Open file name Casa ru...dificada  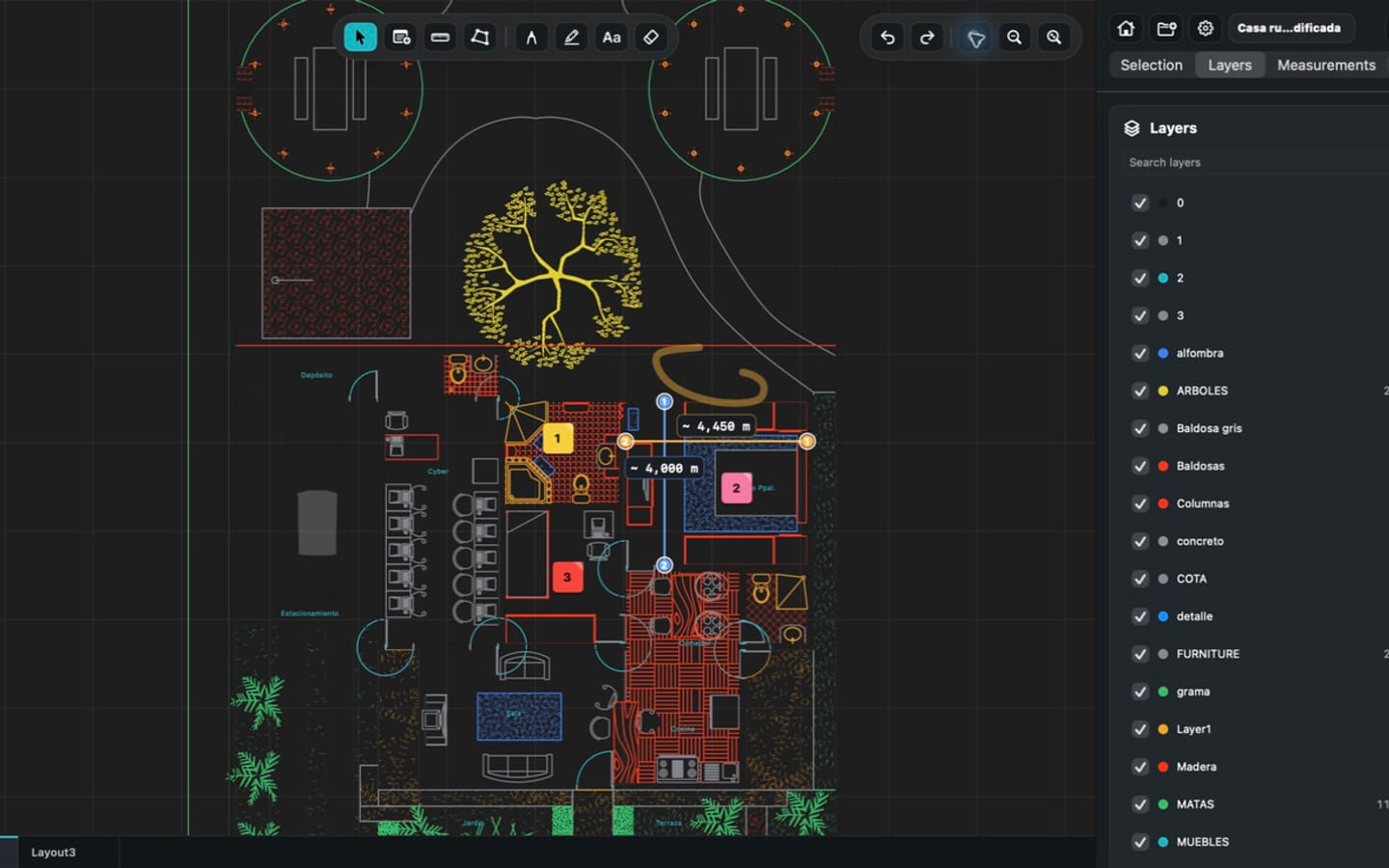1290,28
